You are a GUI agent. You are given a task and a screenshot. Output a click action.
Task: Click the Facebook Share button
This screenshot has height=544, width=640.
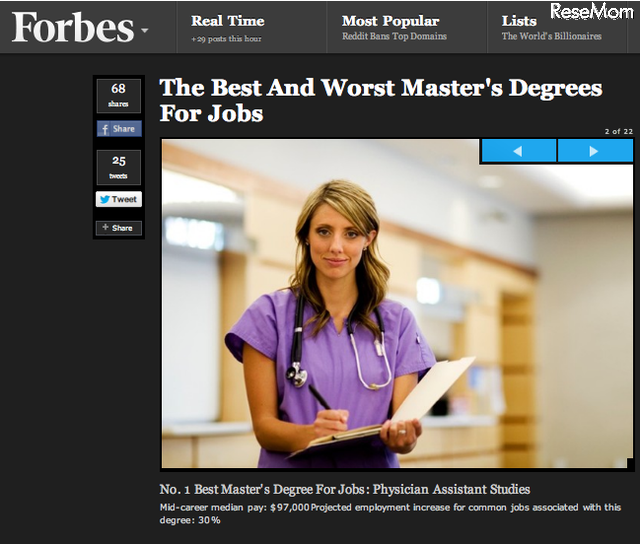119,129
